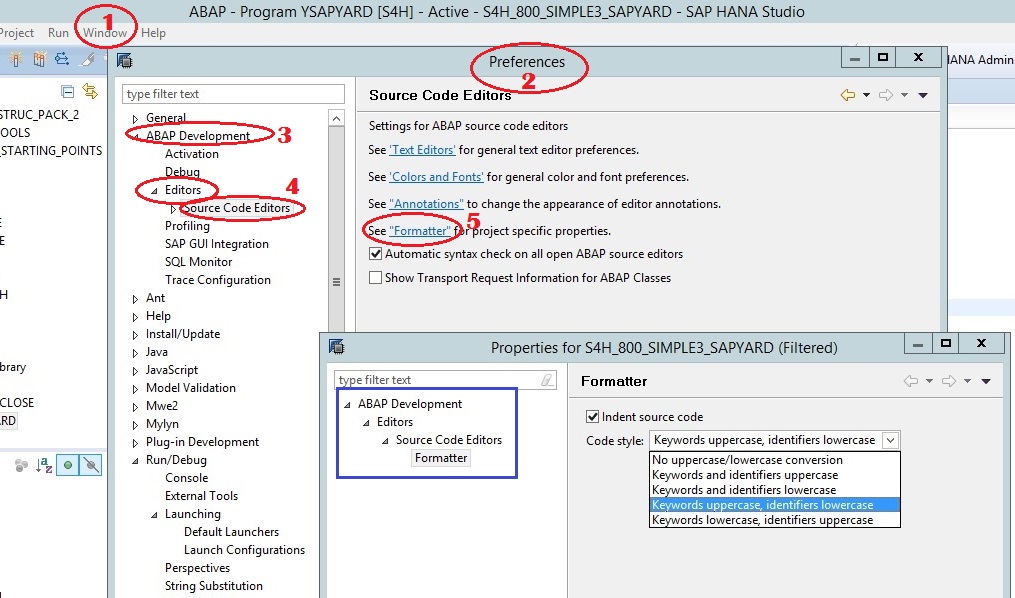This screenshot has width=1015, height=598.
Task: Click the grey spheres outline toolbar icon
Action: (x=21, y=465)
